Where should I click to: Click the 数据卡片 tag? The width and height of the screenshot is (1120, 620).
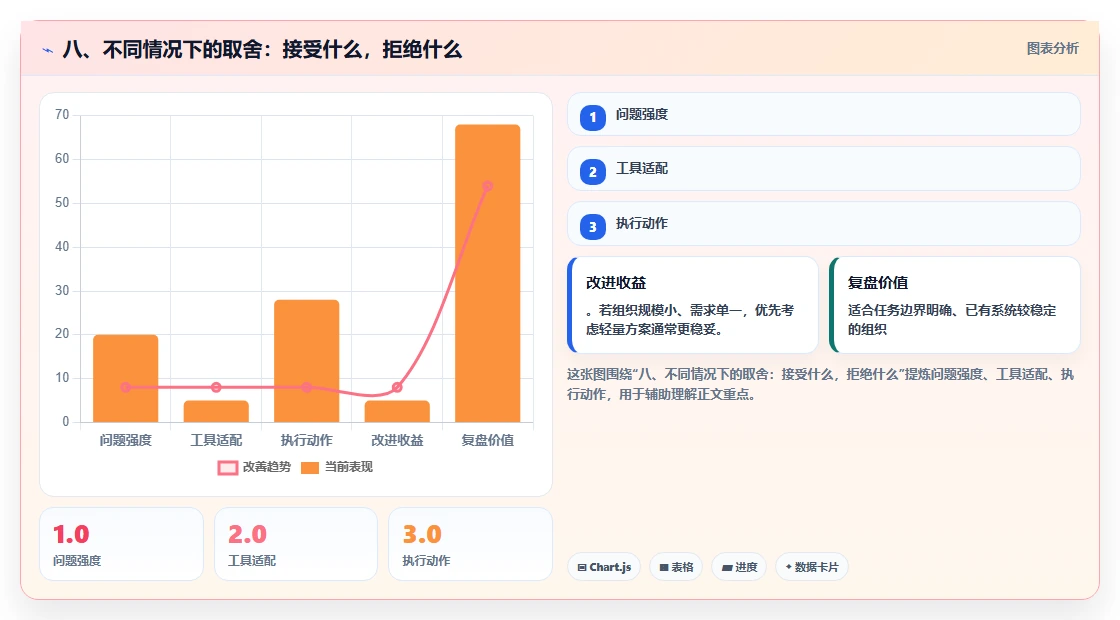click(812, 567)
